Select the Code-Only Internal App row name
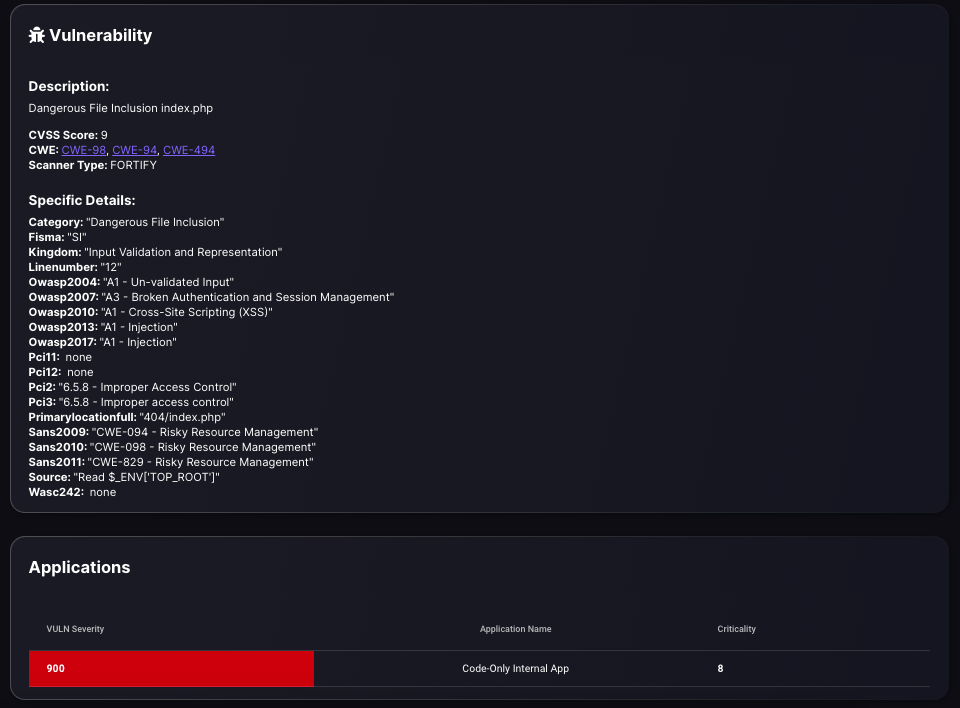960x708 pixels. pos(516,668)
